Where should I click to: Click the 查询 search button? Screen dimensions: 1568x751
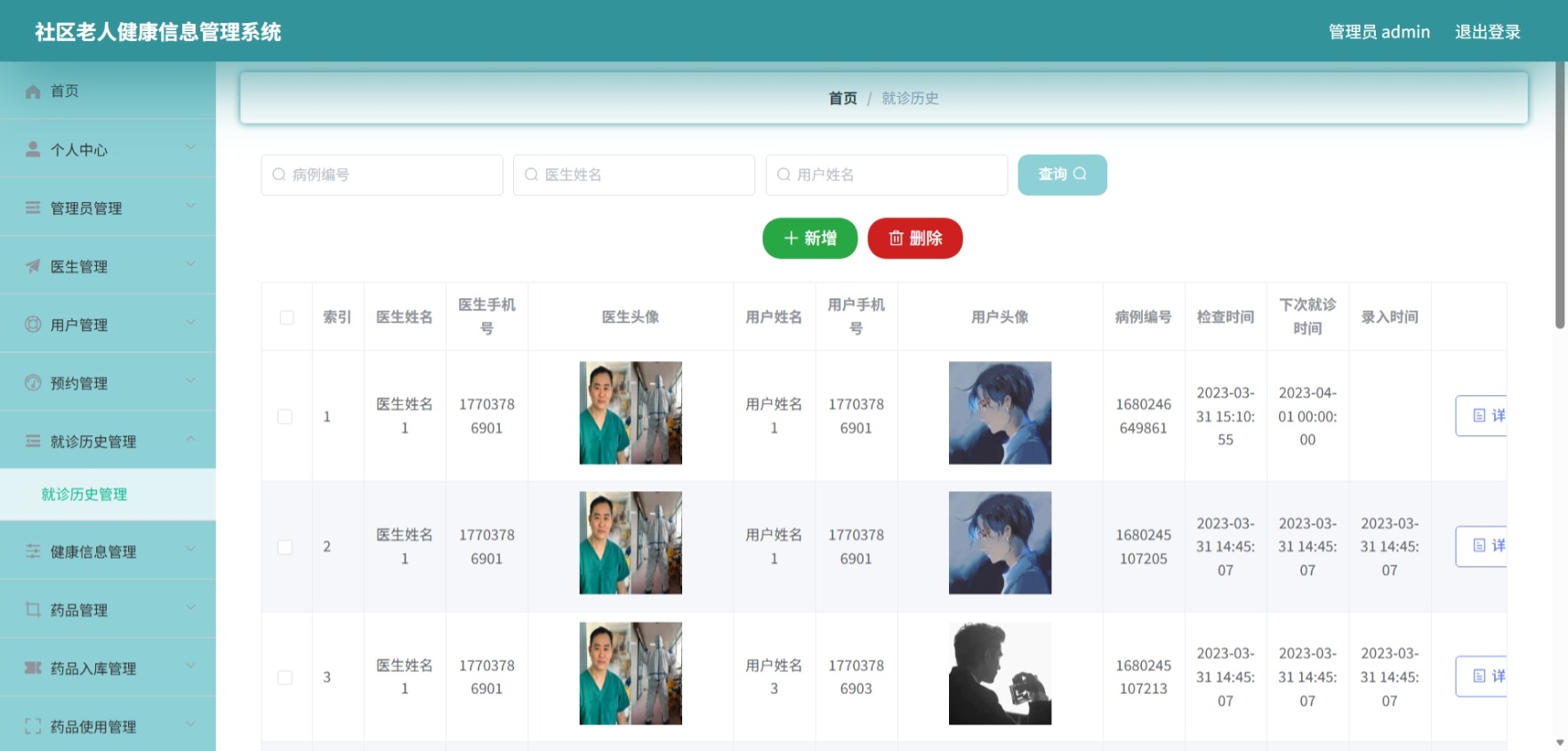pyautogui.click(x=1062, y=174)
